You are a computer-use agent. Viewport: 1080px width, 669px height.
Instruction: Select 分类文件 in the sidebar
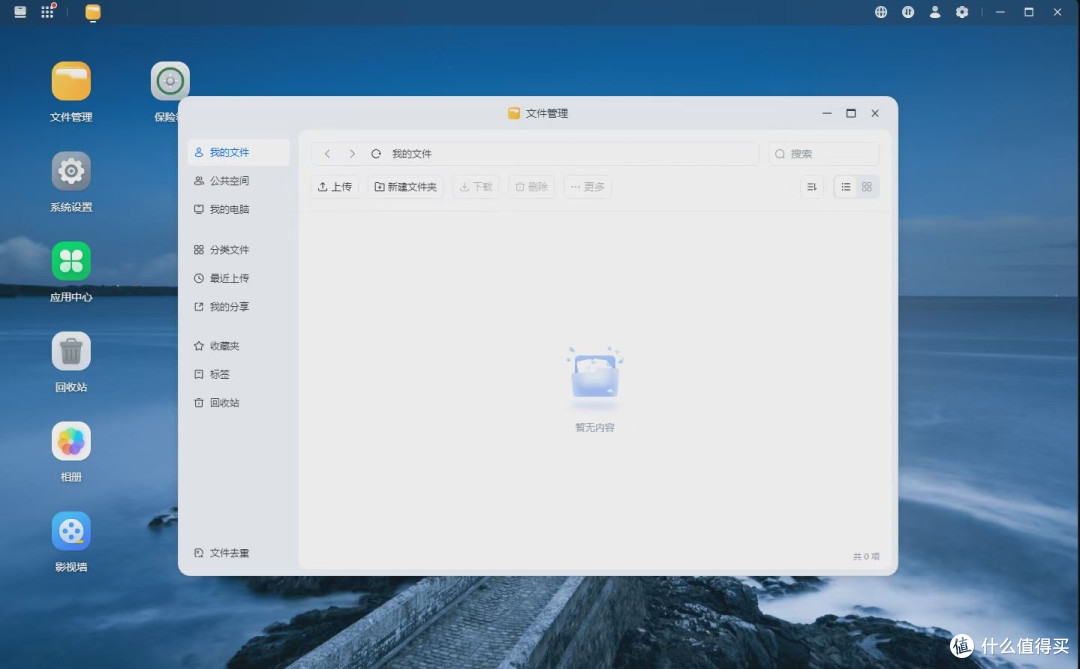[x=238, y=249]
